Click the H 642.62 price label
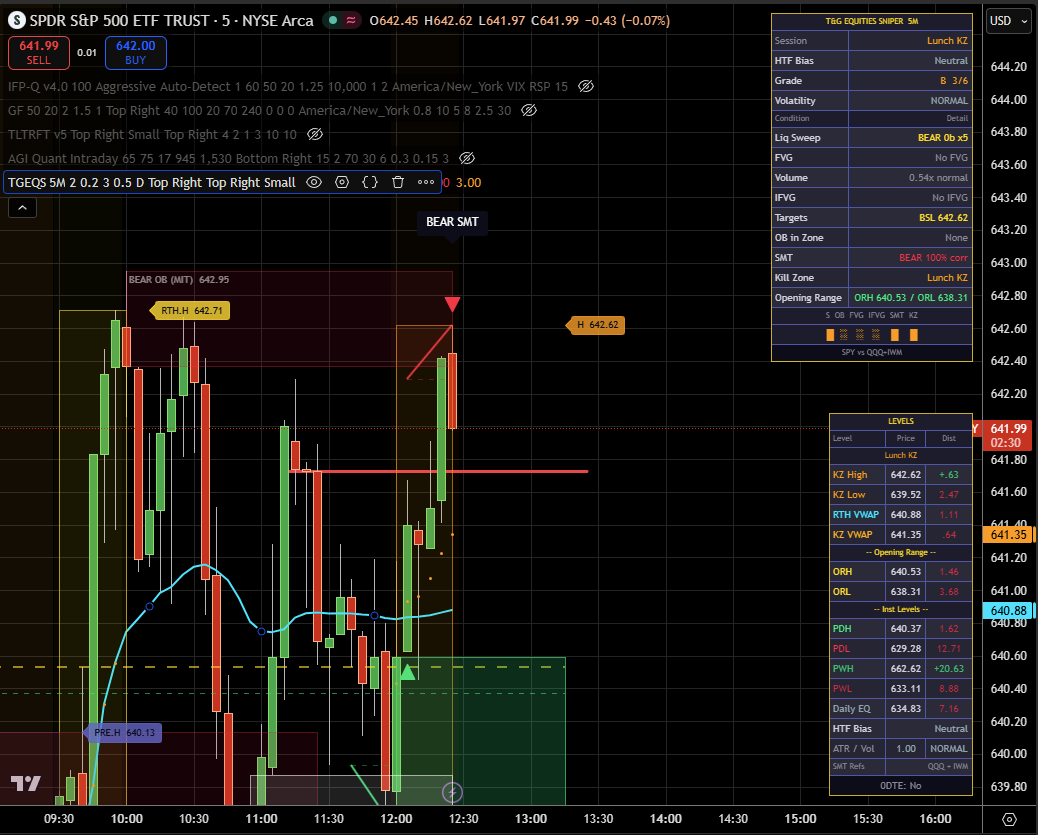This screenshot has height=835, width=1038. pyautogui.click(x=596, y=324)
